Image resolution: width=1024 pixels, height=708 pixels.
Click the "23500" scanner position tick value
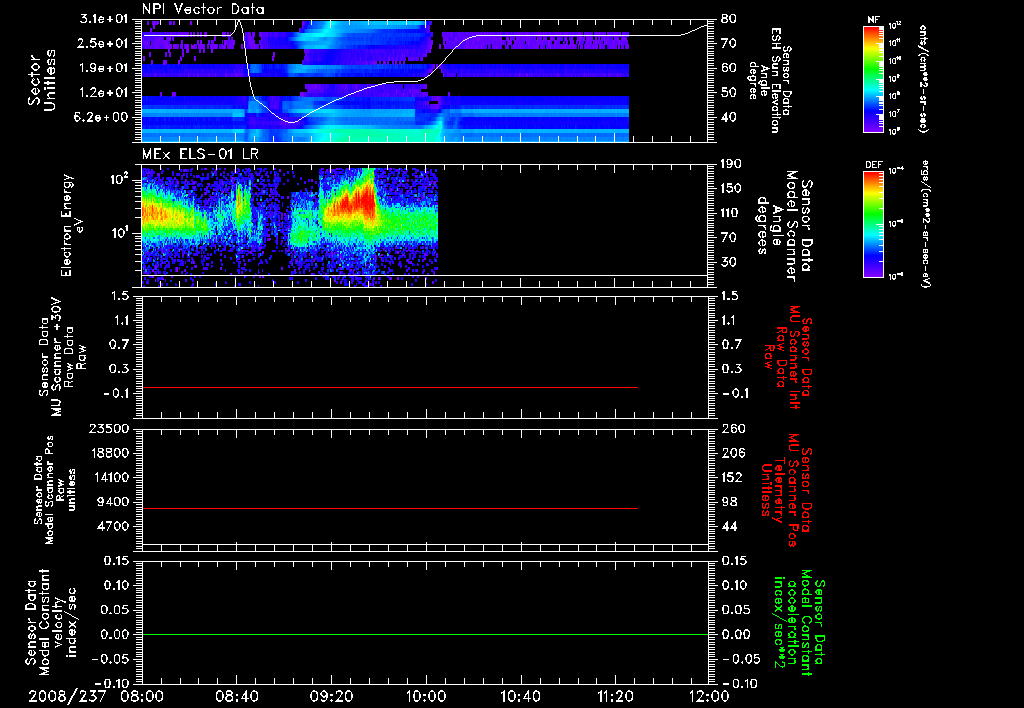[108, 428]
